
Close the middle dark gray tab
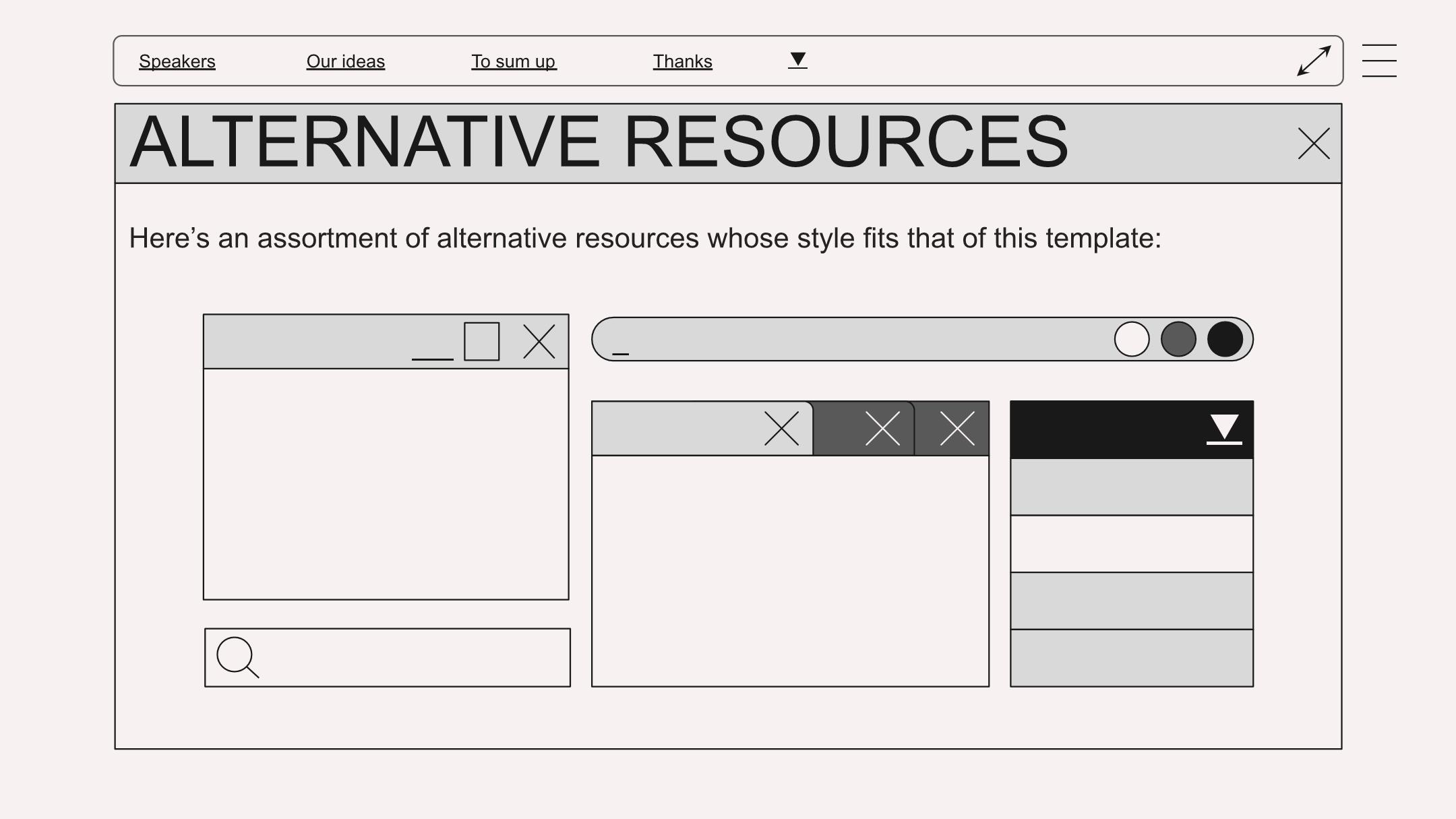[x=882, y=429]
